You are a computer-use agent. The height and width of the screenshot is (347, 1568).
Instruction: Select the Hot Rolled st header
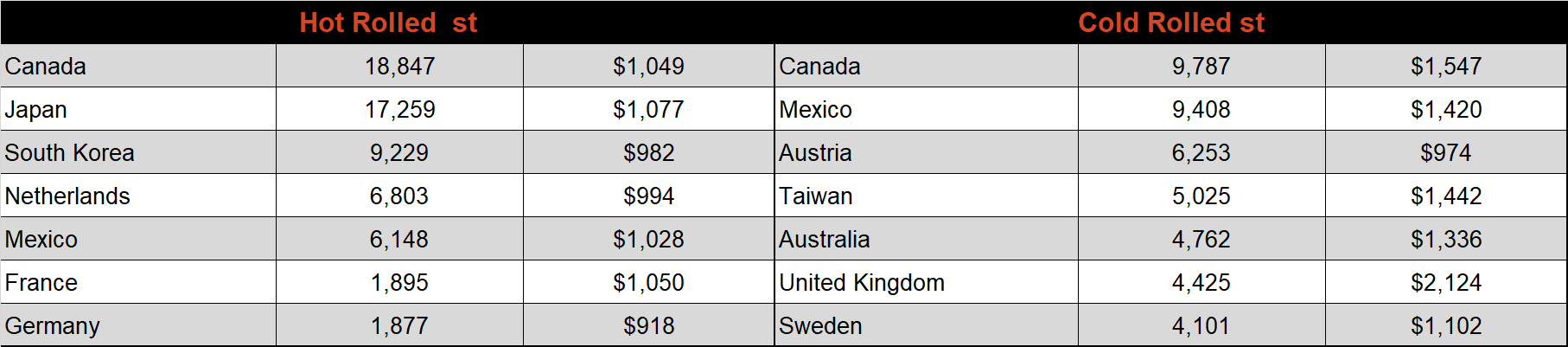[388, 22]
